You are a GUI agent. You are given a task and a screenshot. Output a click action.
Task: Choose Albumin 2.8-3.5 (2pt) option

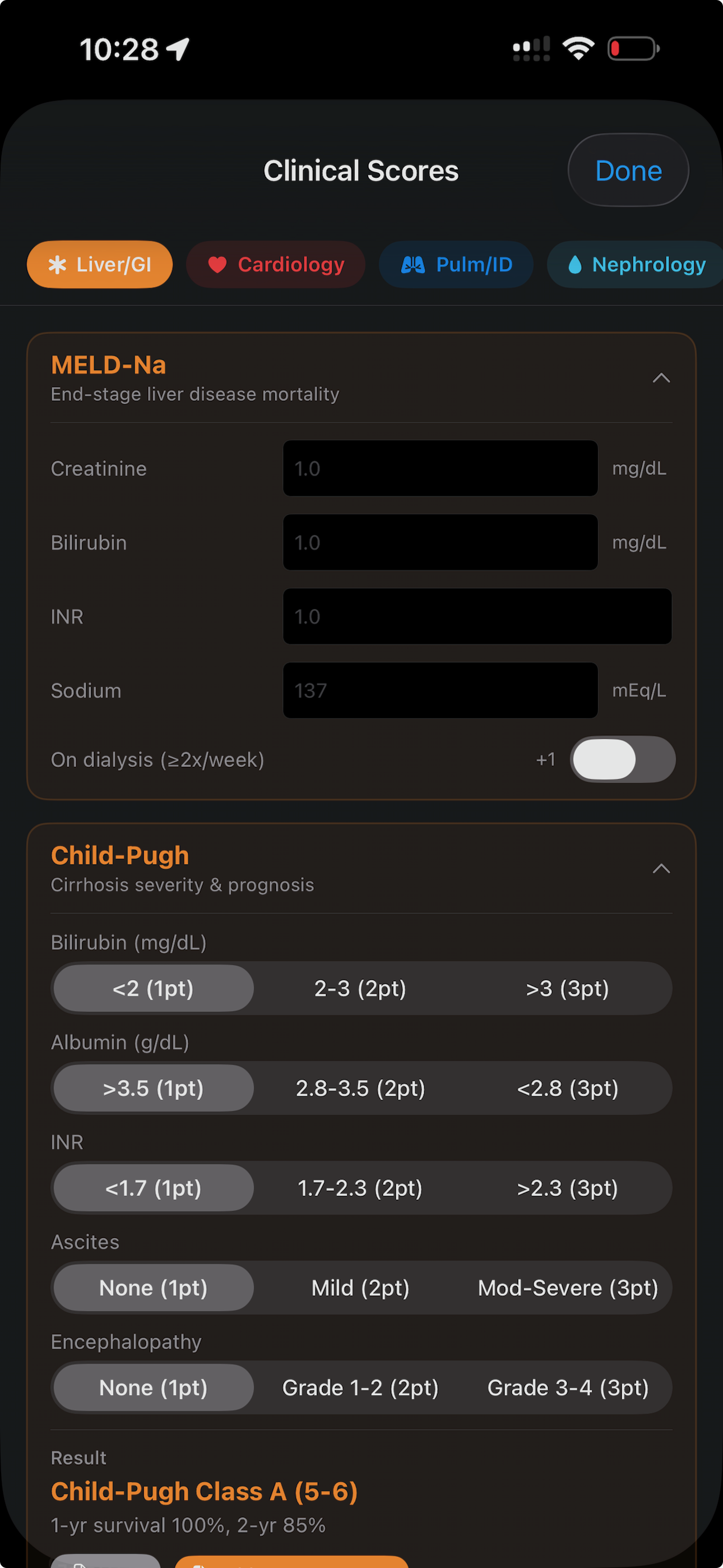[360, 1089]
